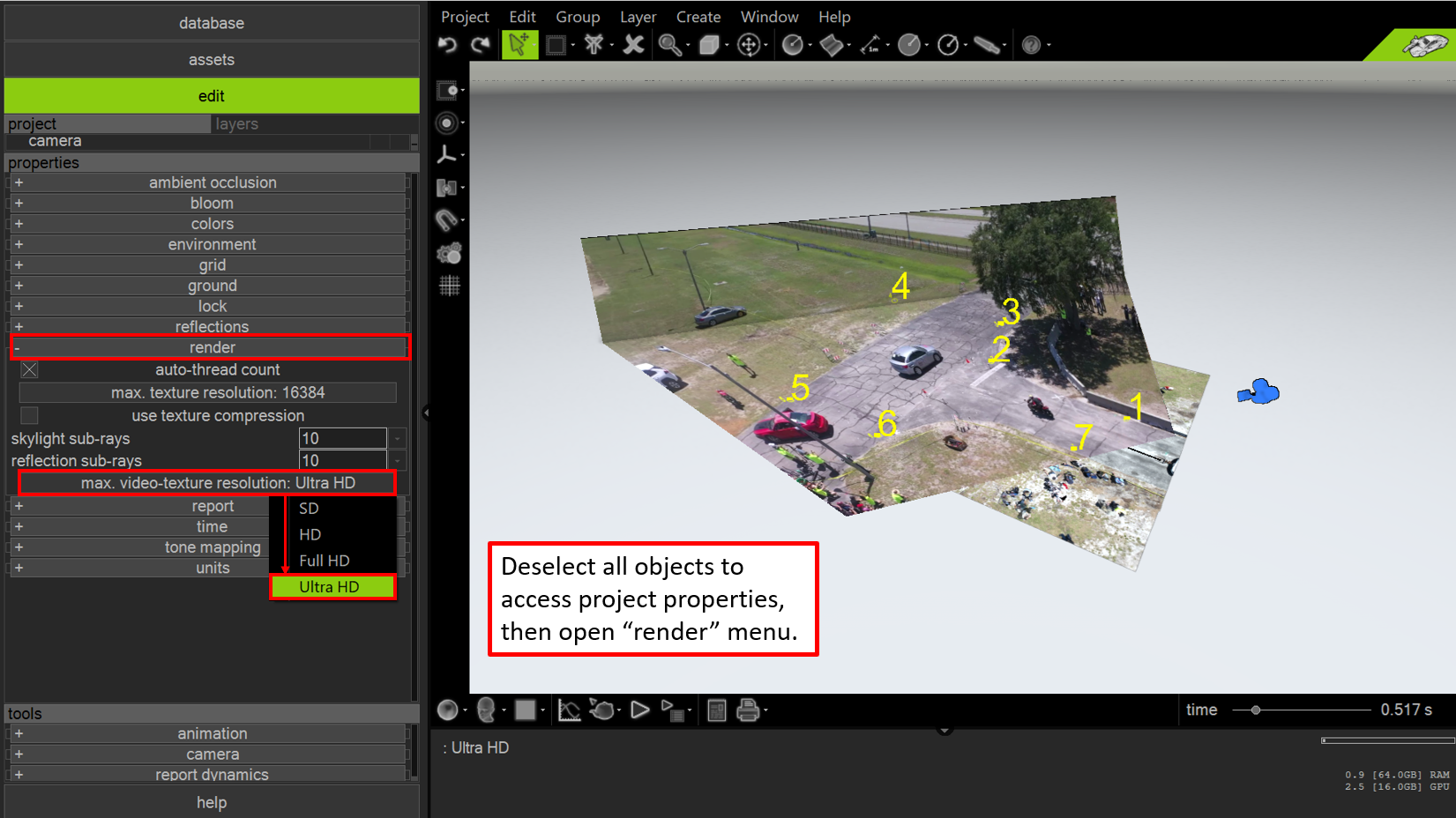The width and height of the screenshot is (1456, 818).
Task: Click the green edit panel button
Action: point(212,96)
